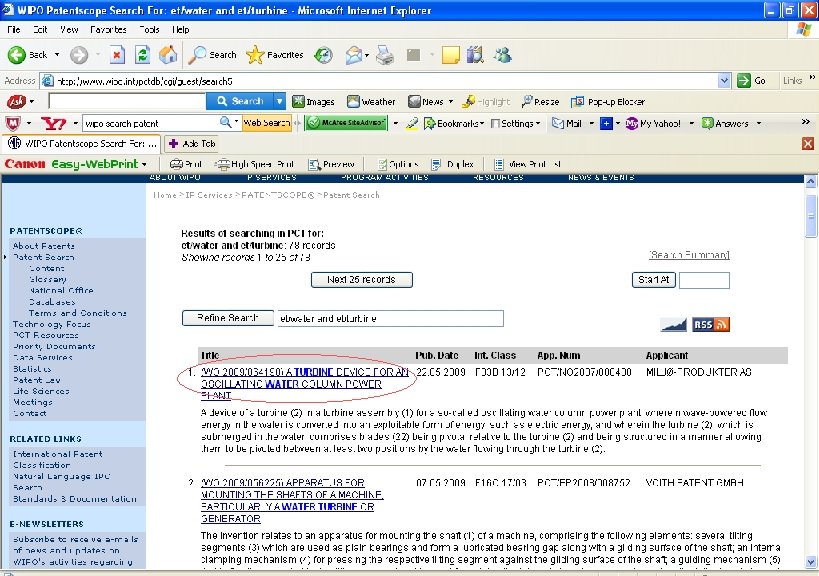Open the Ask Search button dropdown arrow

(280, 101)
